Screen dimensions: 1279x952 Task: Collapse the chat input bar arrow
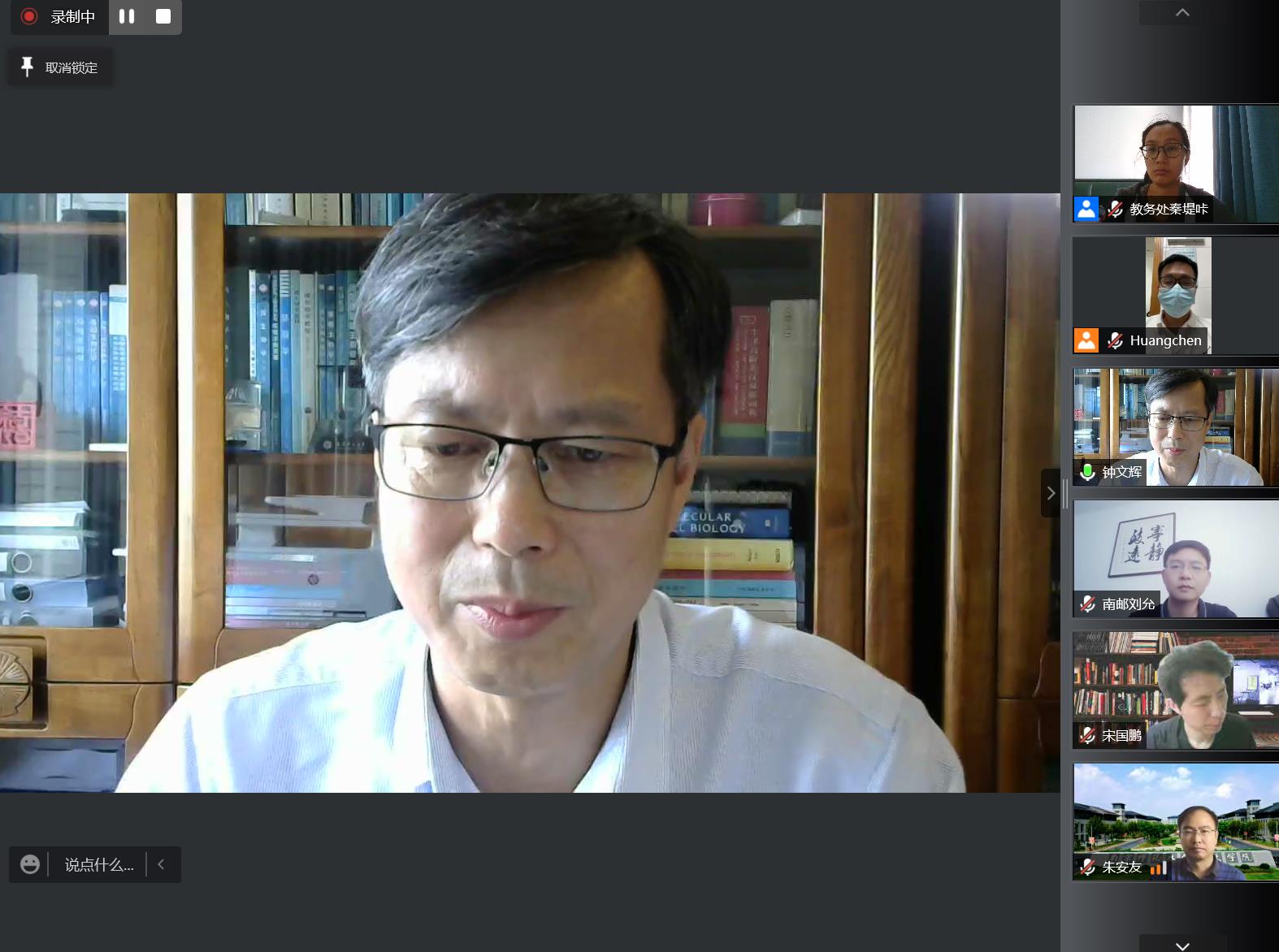click(161, 864)
